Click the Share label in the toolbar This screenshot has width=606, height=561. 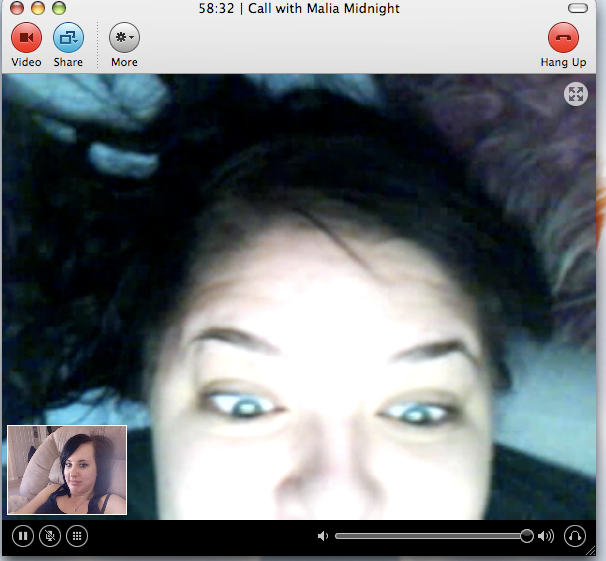click(68, 62)
